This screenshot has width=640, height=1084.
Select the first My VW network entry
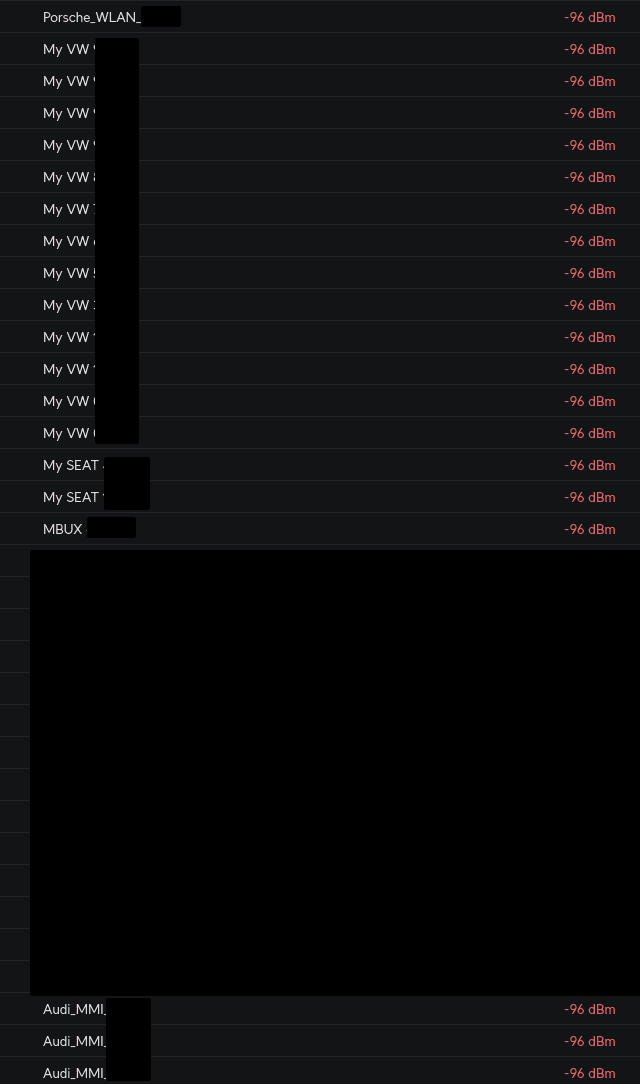pos(67,49)
